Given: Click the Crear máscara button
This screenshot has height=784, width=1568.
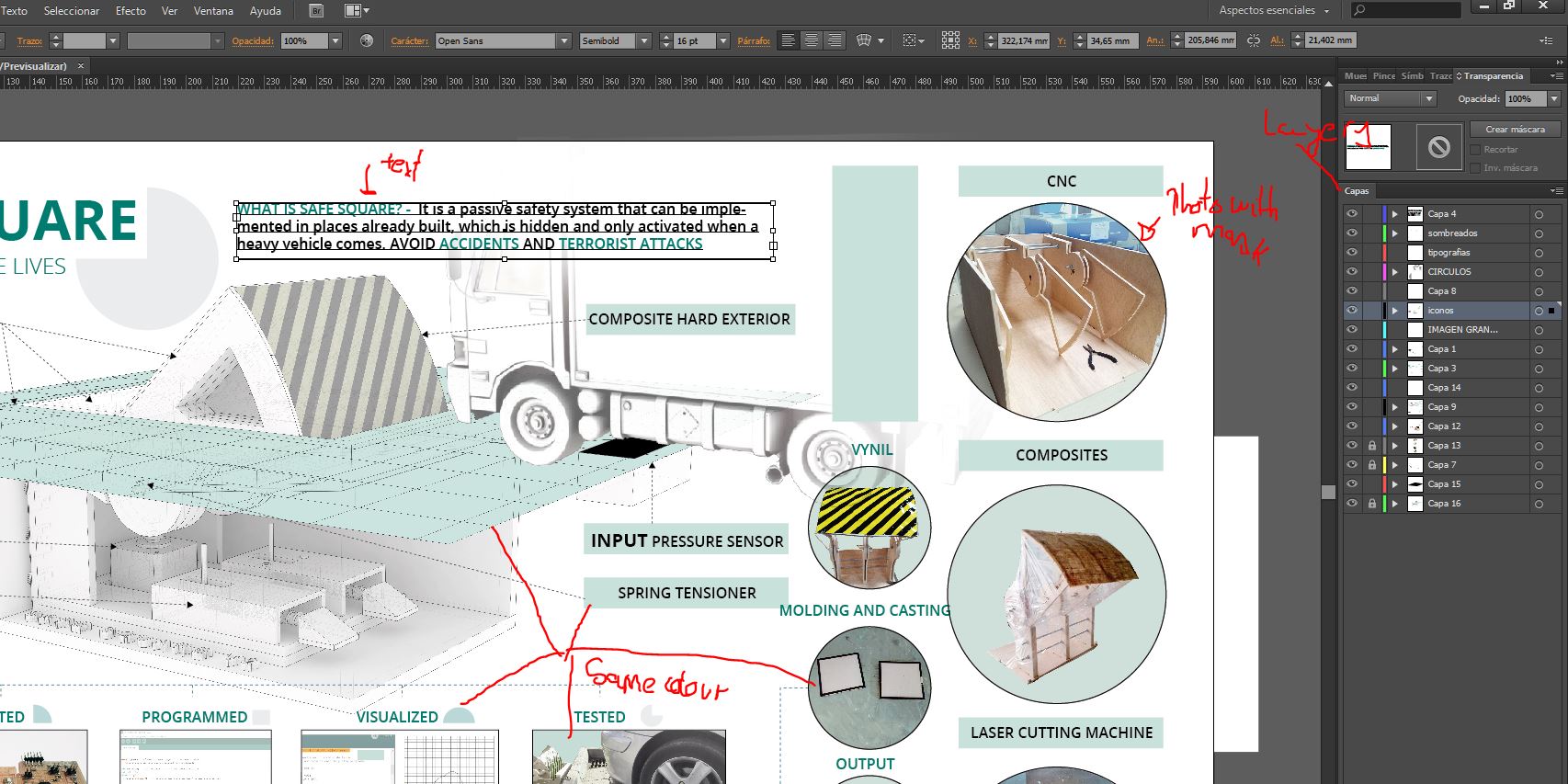Looking at the screenshot, I should (x=1515, y=130).
